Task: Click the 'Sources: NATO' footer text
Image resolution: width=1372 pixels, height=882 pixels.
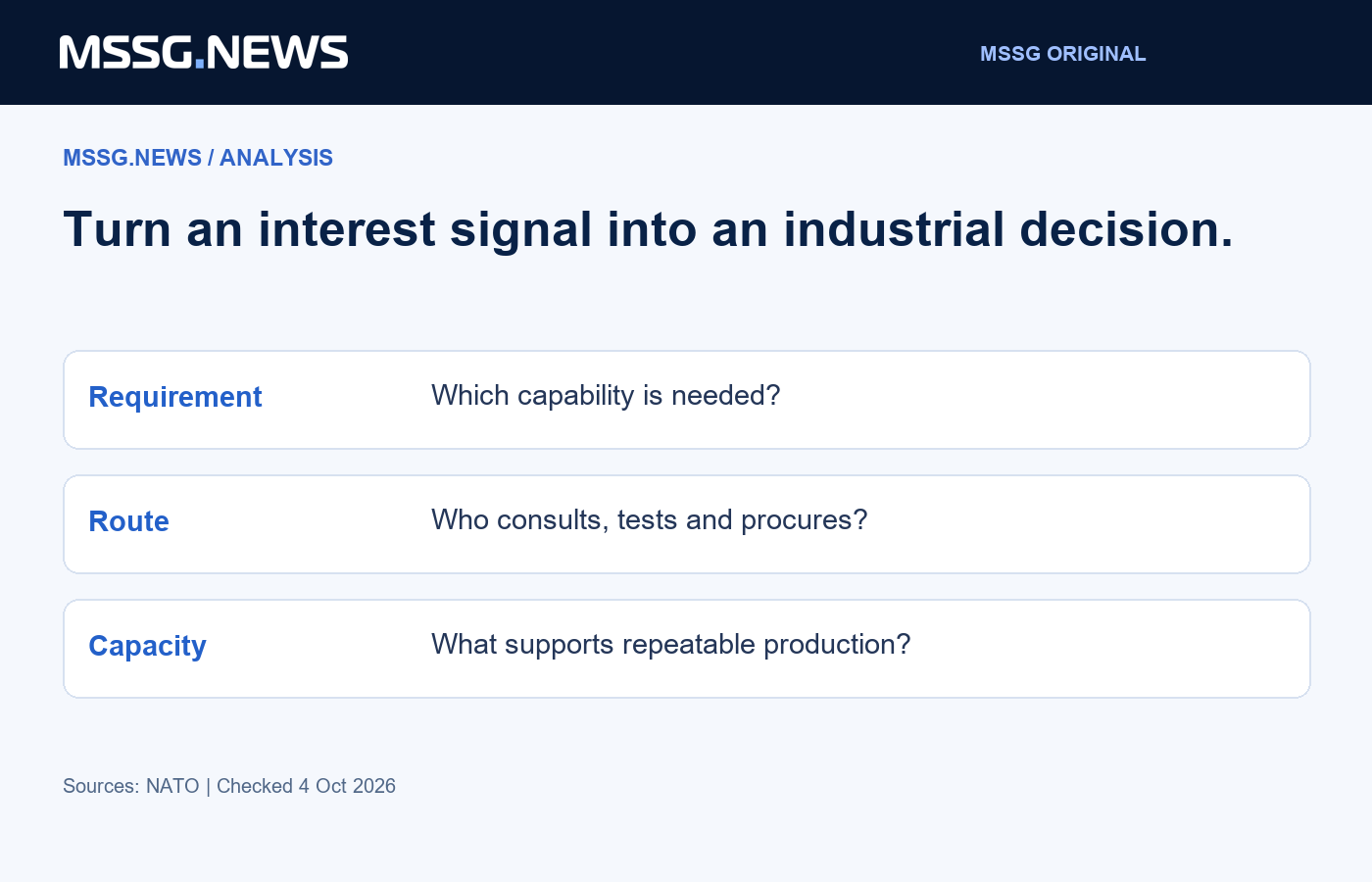Action: [131, 786]
